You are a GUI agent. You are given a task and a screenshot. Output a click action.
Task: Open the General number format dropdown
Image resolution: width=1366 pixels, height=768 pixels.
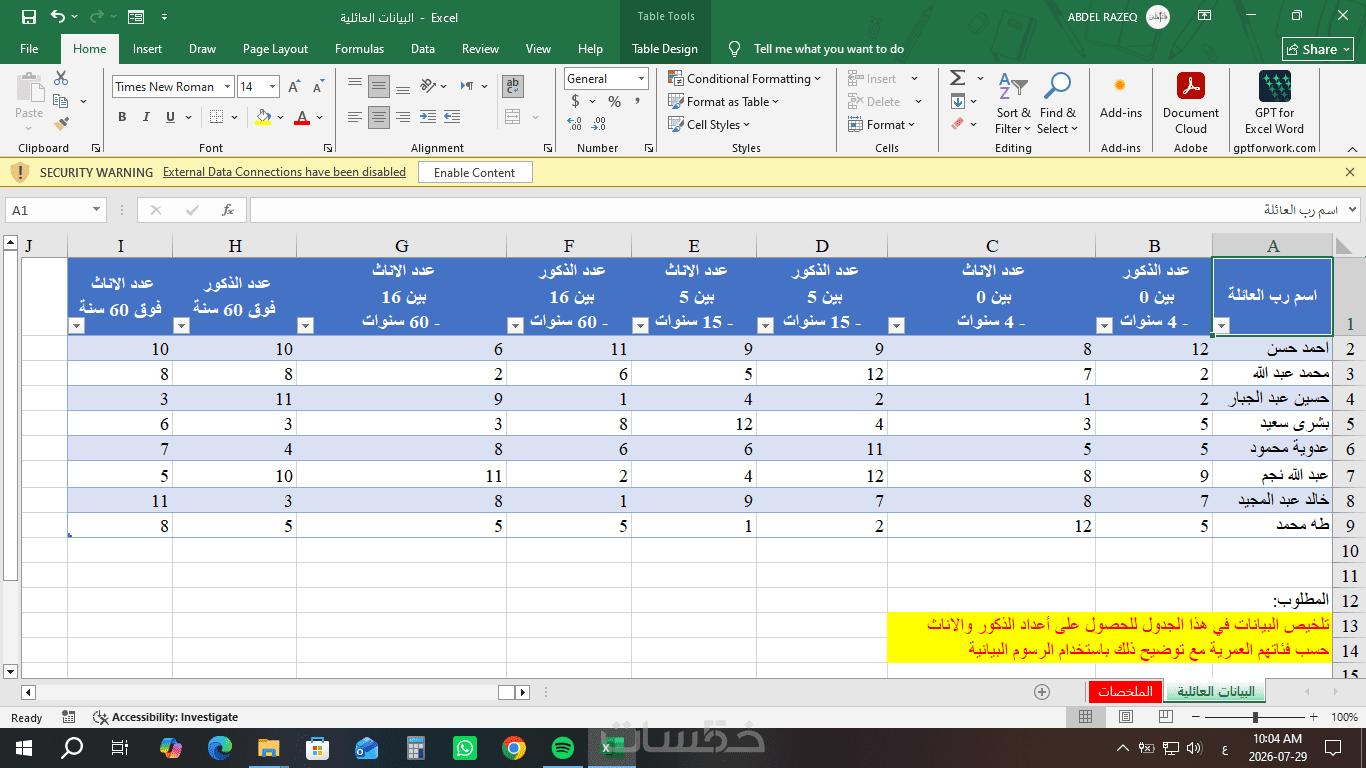pyautogui.click(x=640, y=79)
